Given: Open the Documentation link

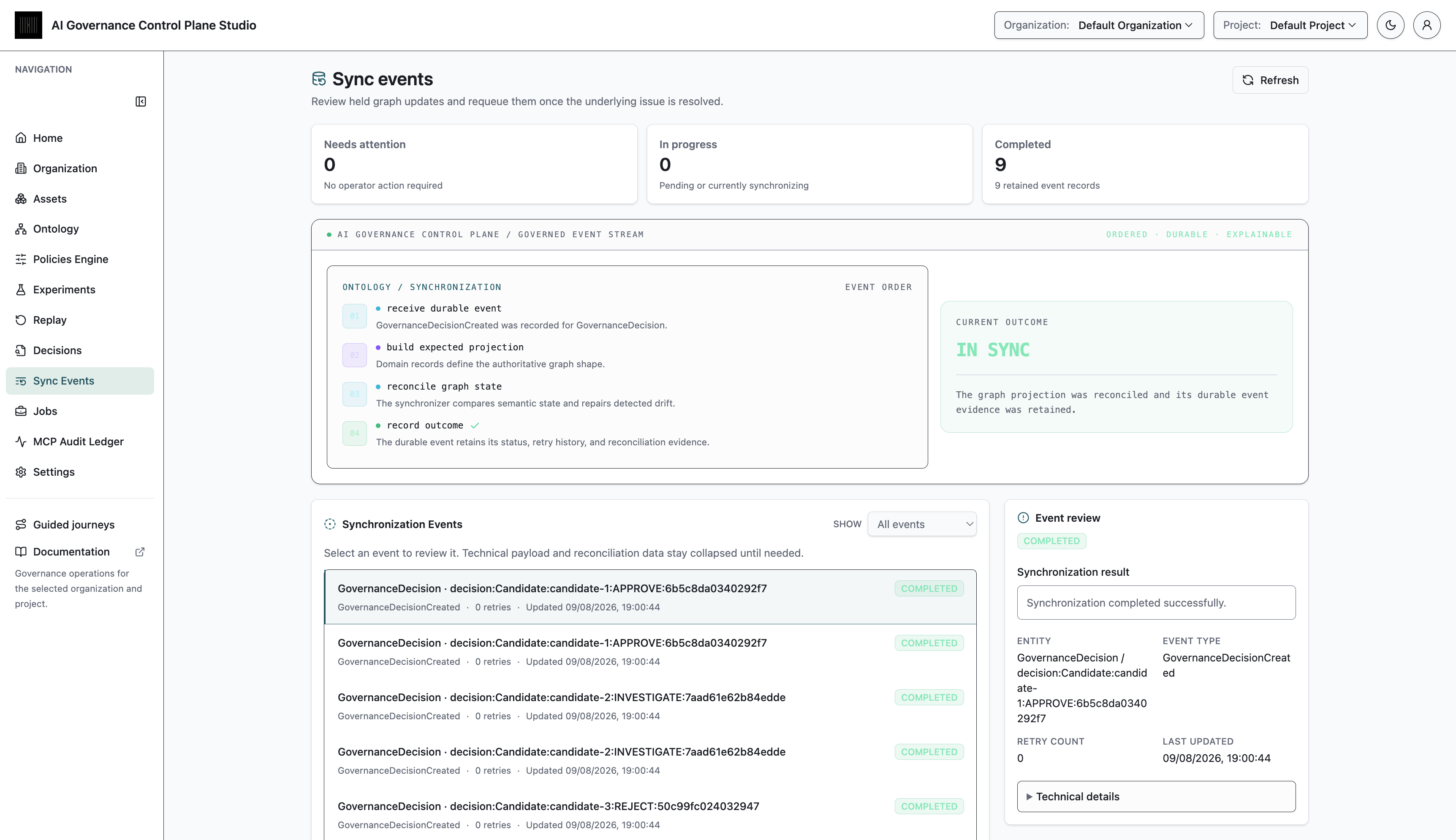Looking at the screenshot, I should click(x=80, y=552).
